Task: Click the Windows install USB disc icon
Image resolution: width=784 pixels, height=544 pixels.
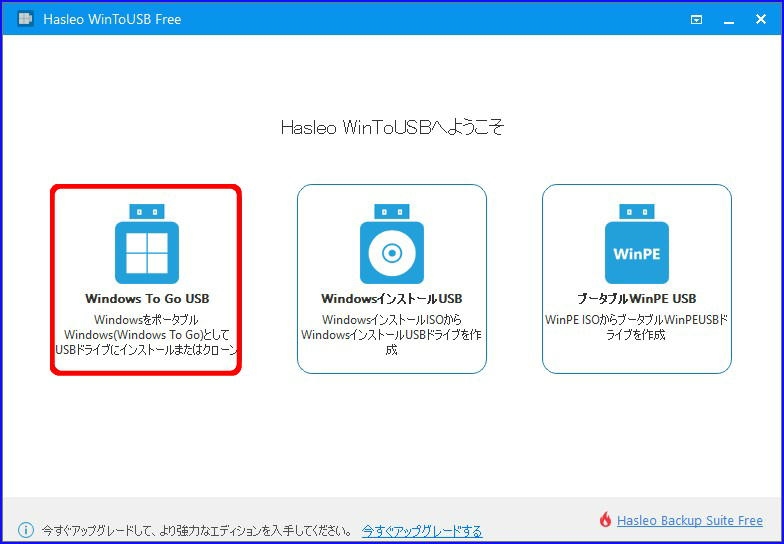Action: [392, 244]
